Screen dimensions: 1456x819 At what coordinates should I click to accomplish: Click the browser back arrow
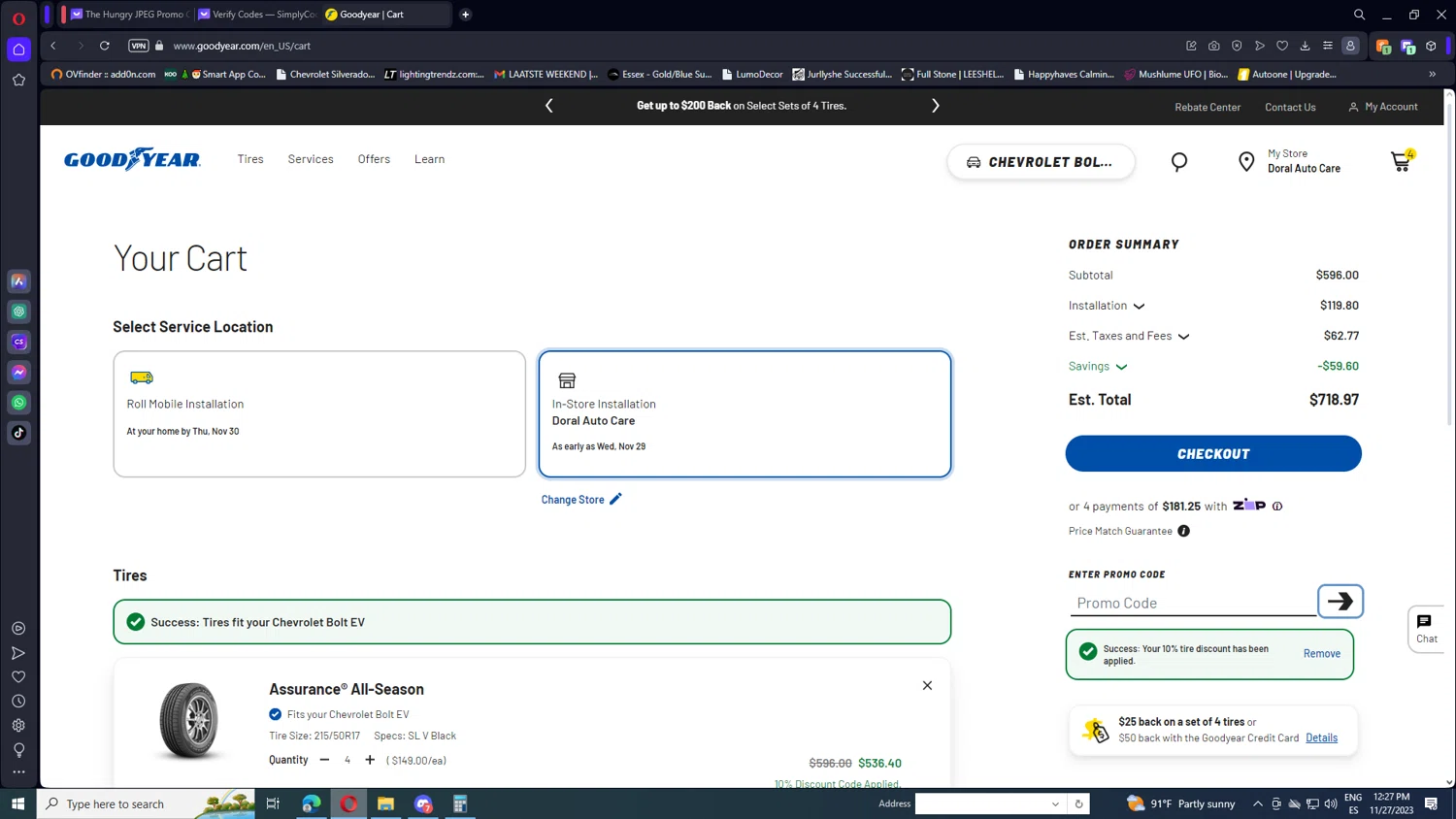point(53,46)
